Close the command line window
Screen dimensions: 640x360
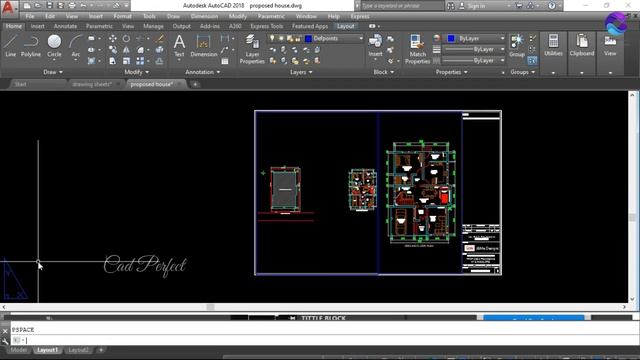point(5,331)
